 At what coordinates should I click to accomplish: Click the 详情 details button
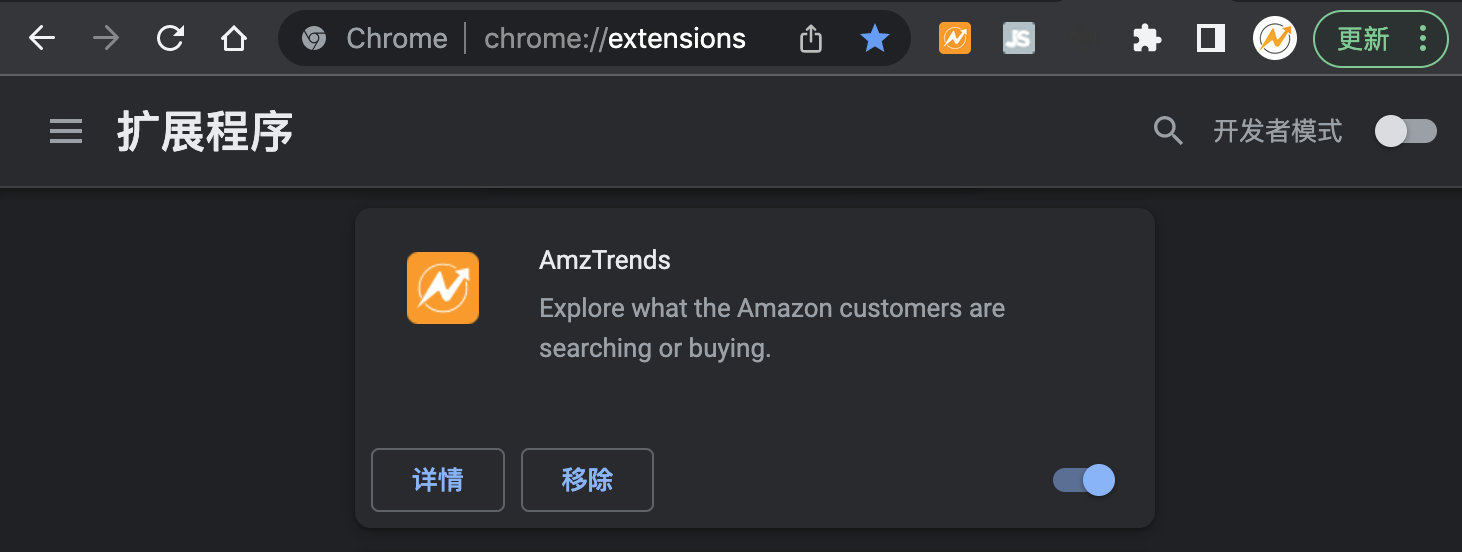(x=438, y=480)
